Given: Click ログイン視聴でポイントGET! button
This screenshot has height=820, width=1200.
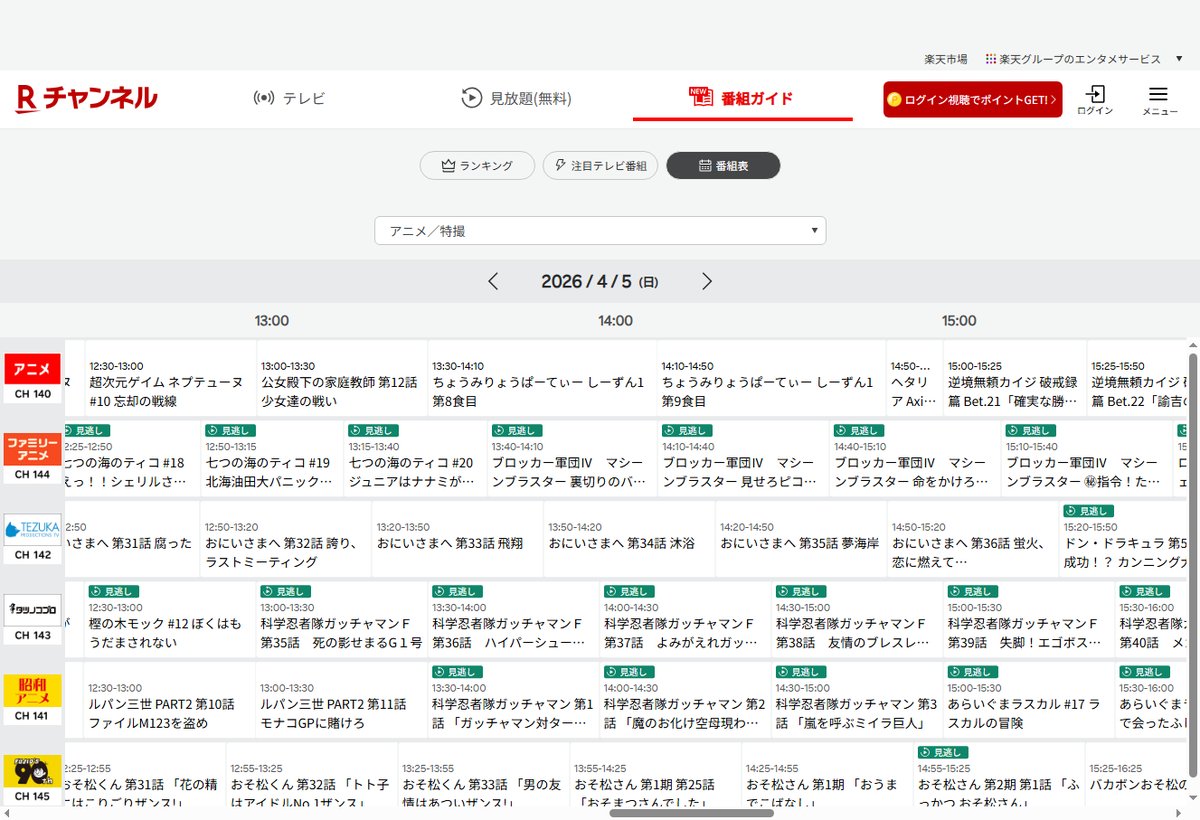Looking at the screenshot, I should (972, 100).
